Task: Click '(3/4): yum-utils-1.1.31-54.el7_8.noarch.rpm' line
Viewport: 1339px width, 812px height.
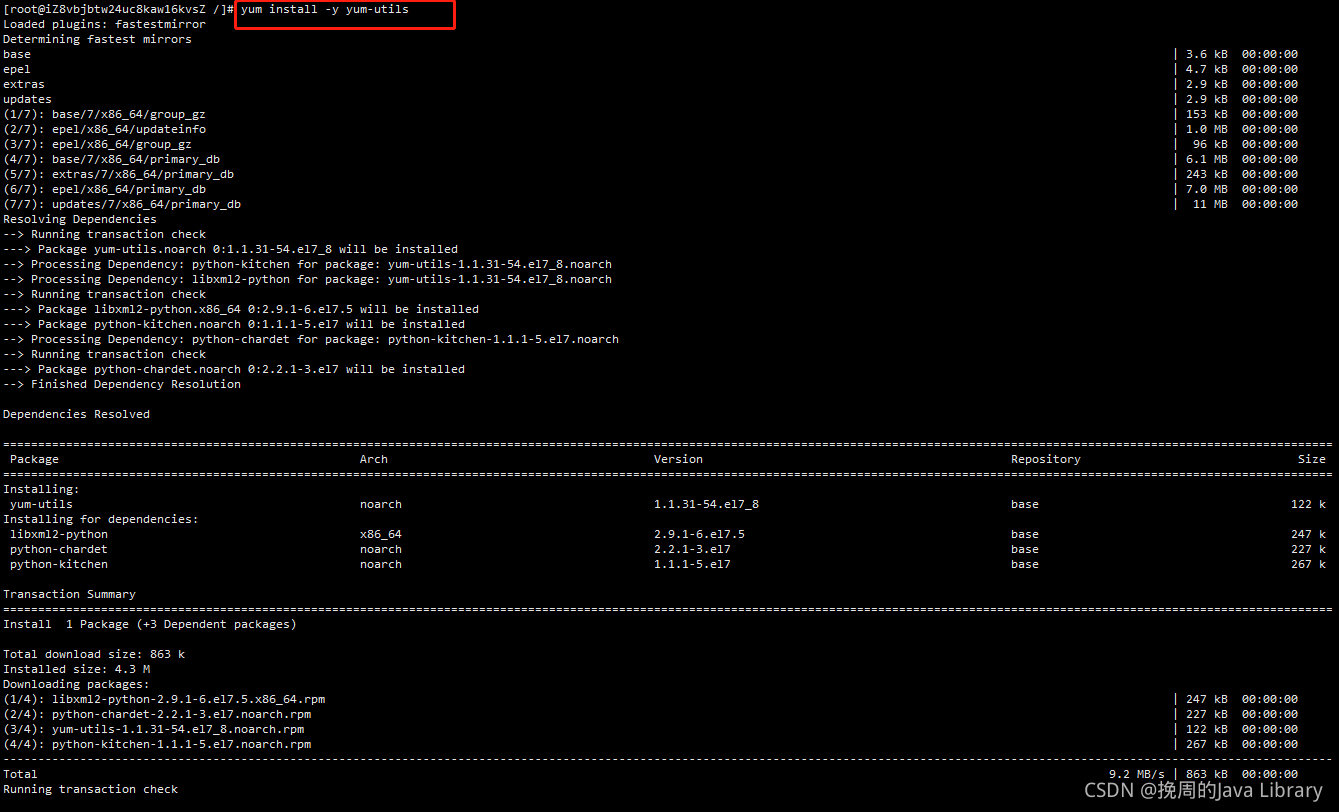Action: coord(153,729)
